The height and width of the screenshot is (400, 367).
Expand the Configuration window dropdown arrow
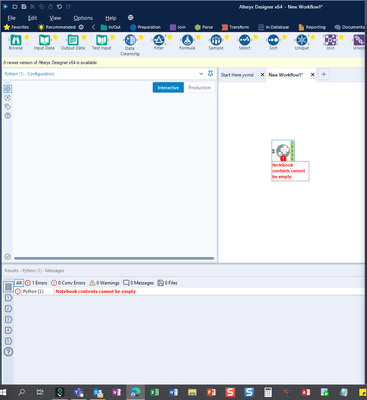(201, 74)
